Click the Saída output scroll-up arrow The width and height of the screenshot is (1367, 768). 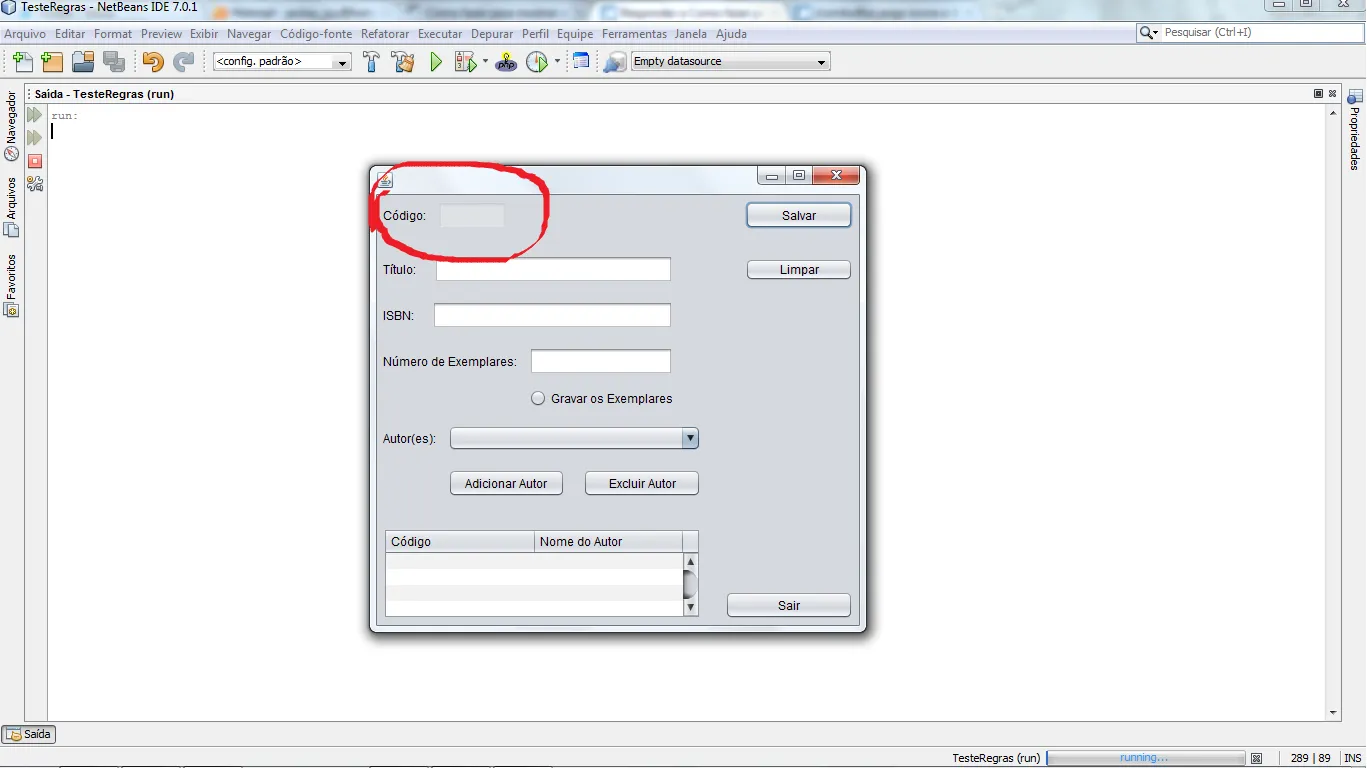pos(1333,112)
